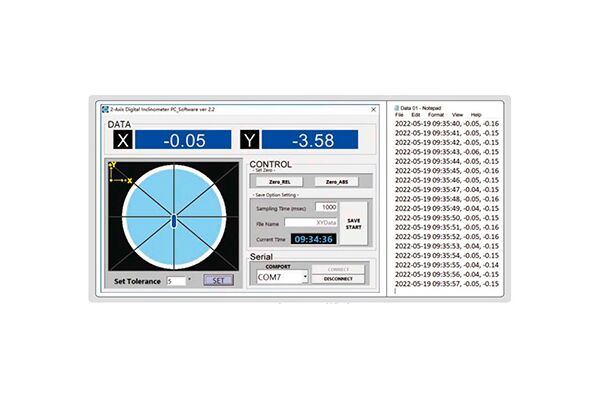Click the Sampling Time input field
600x400 pixels.
click(326, 207)
